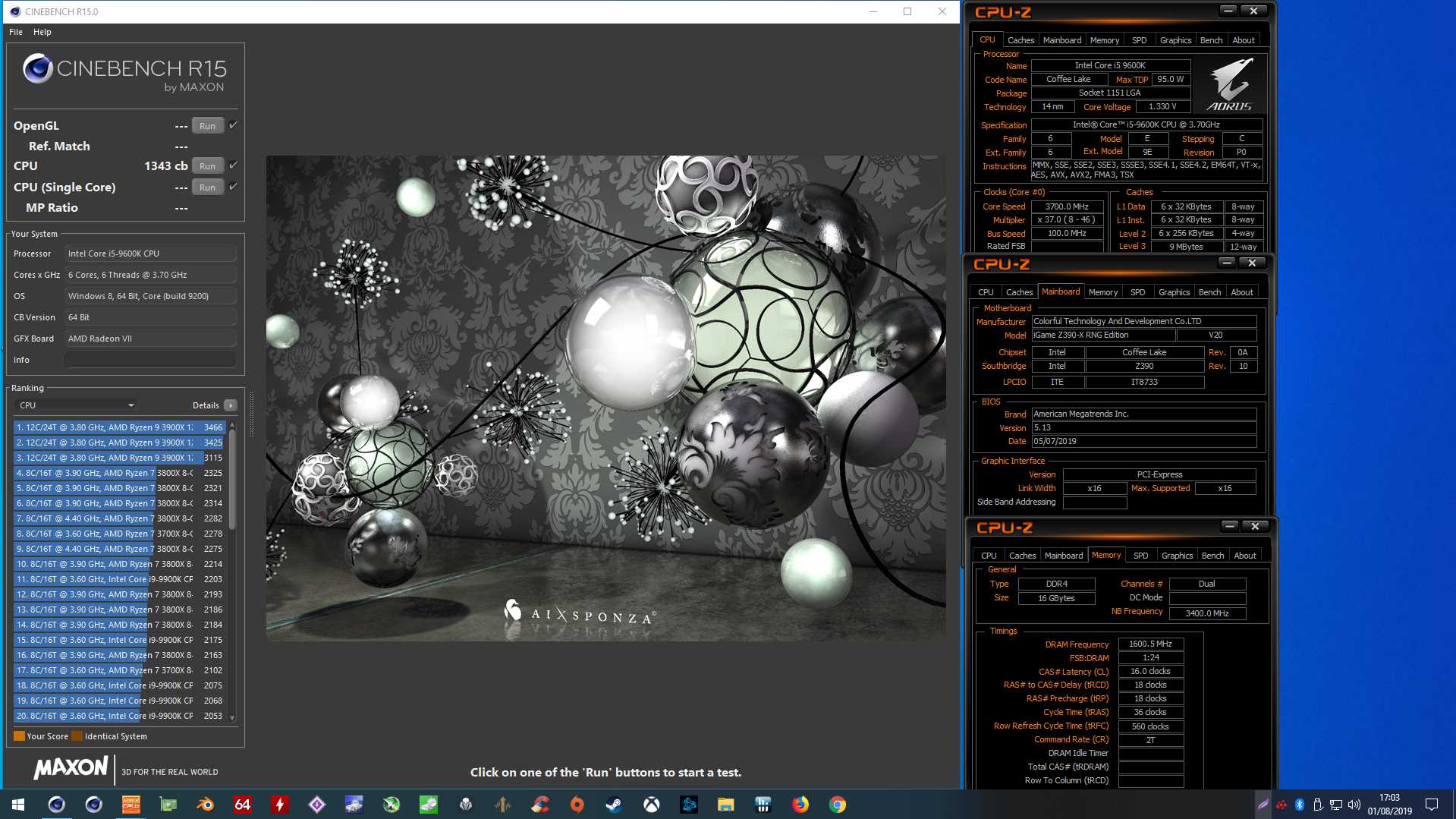Select Memory tab in top CPU-Z window
The width and height of the screenshot is (1456, 819).
pyautogui.click(x=1104, y=40)
